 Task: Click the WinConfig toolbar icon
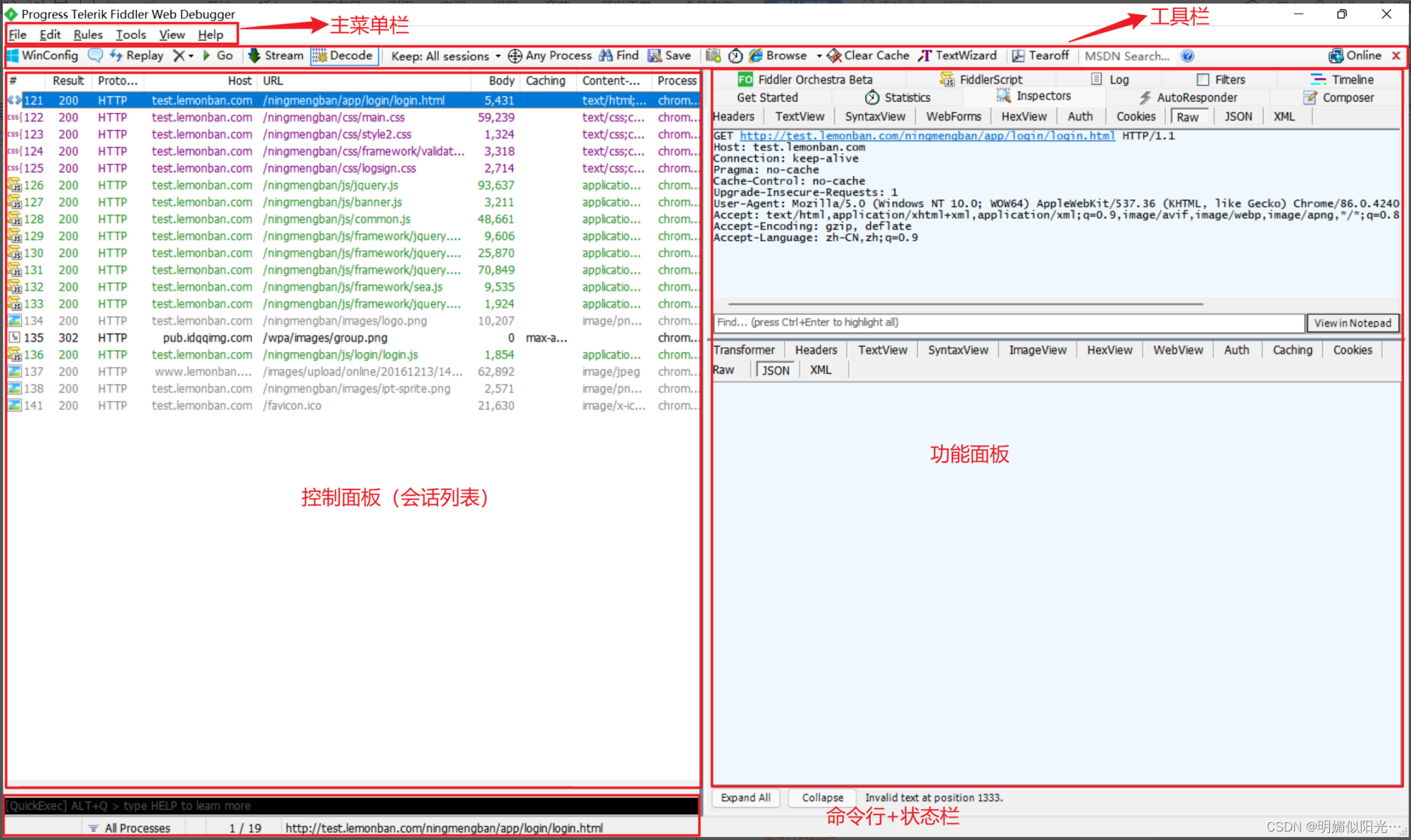pyautogui.click(x=44, y=56)
